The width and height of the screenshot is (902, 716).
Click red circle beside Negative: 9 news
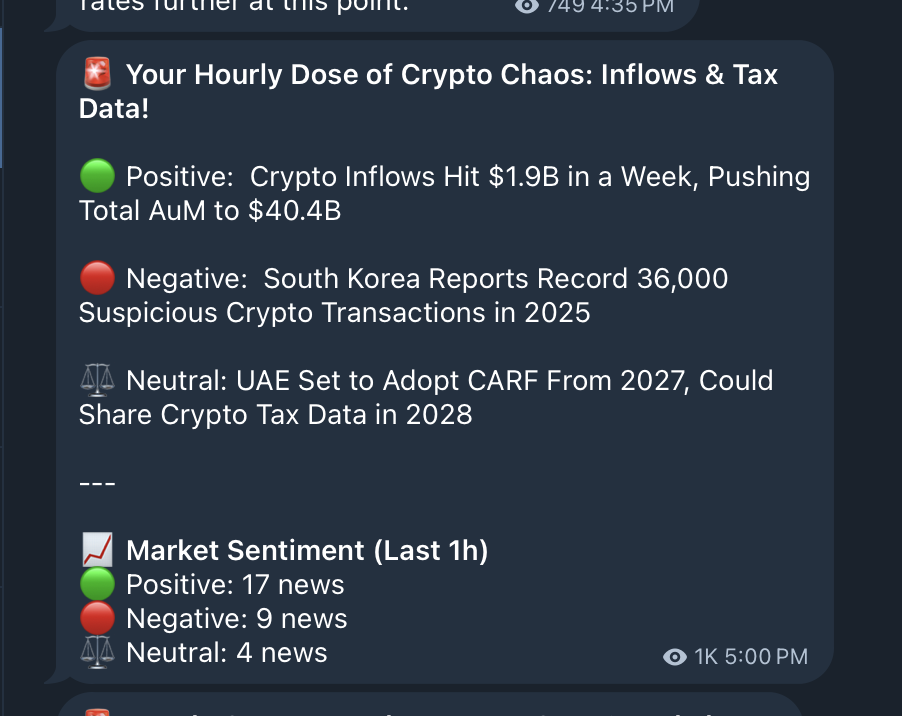[97, 619]
